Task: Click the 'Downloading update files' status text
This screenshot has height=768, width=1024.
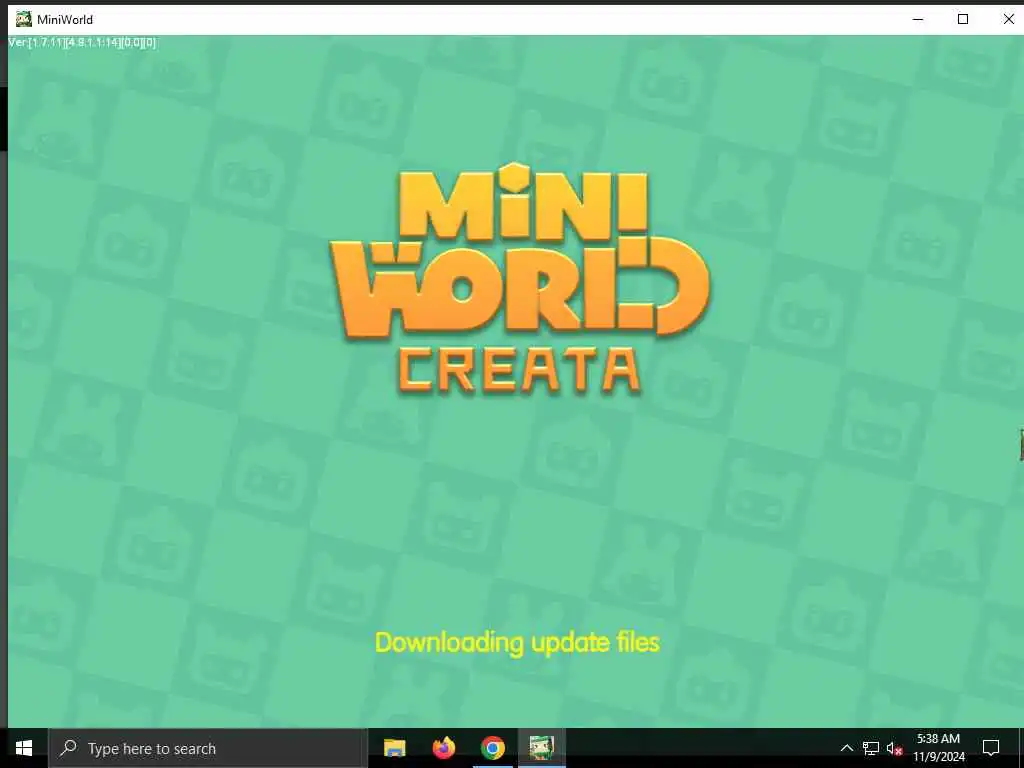Action: (x=517, y=643)
